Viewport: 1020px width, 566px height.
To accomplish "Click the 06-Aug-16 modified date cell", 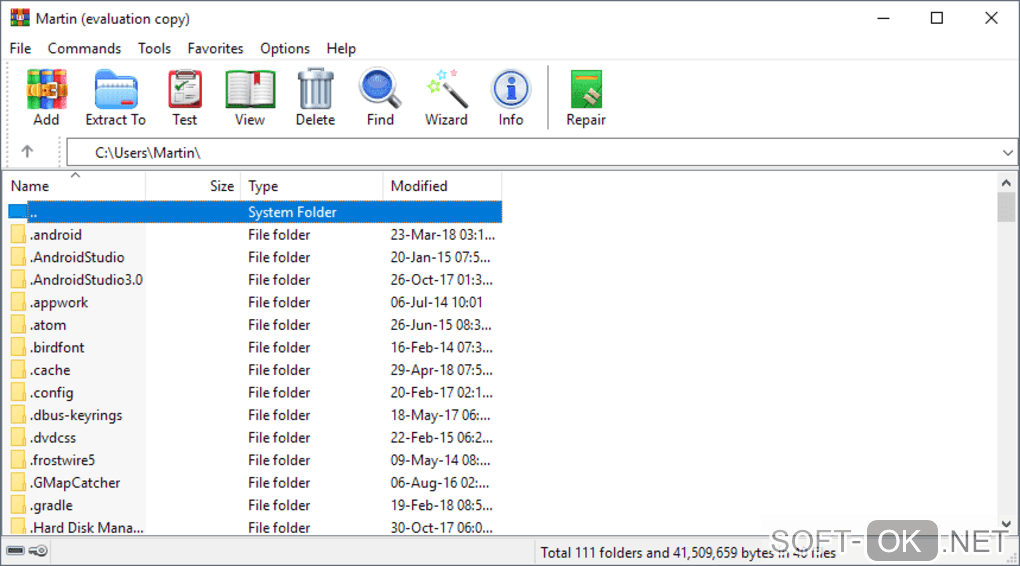I will pos(439,482).
